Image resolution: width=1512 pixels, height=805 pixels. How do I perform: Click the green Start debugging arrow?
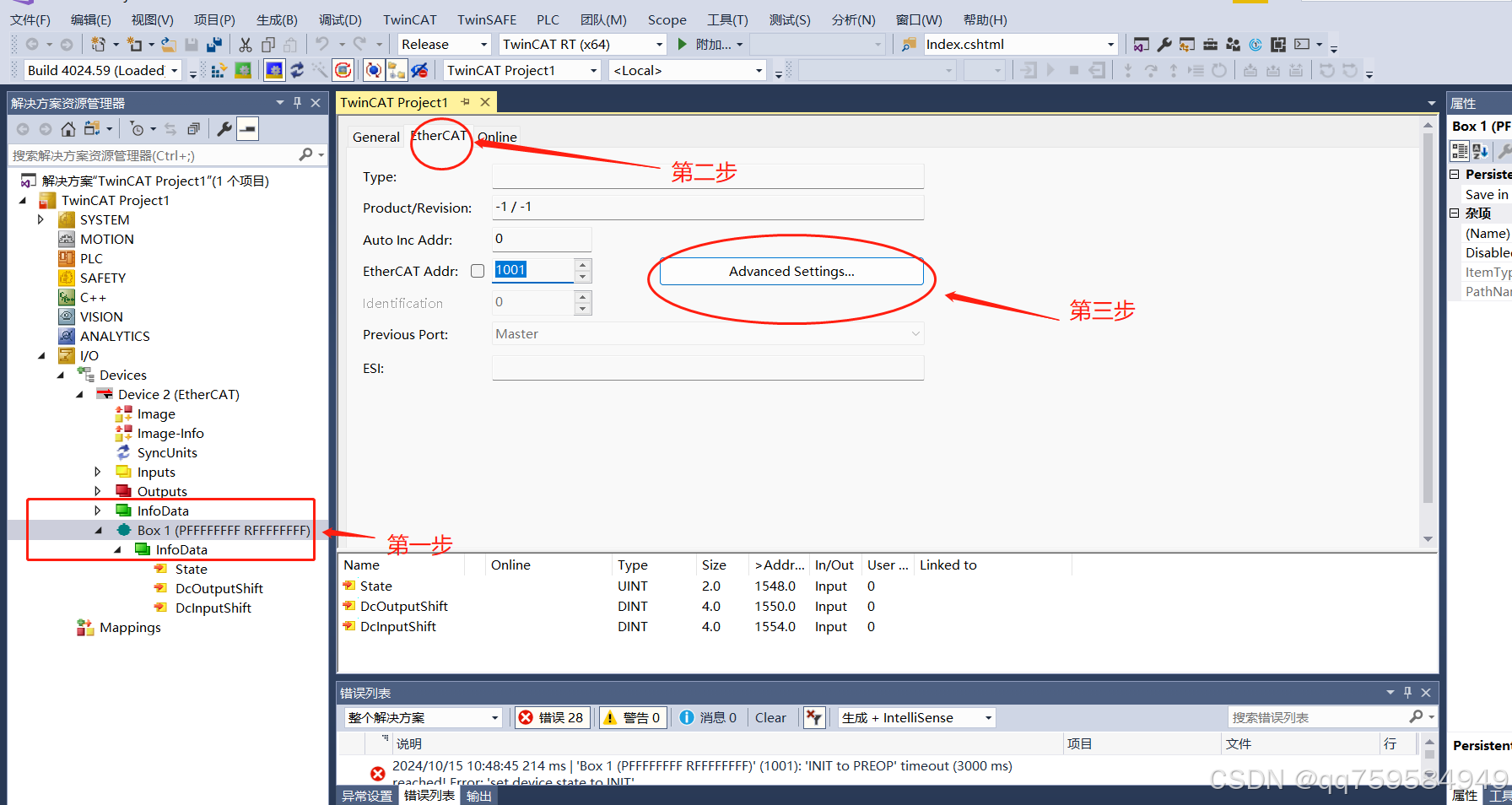pyautogui.click(x=683, y=44)
